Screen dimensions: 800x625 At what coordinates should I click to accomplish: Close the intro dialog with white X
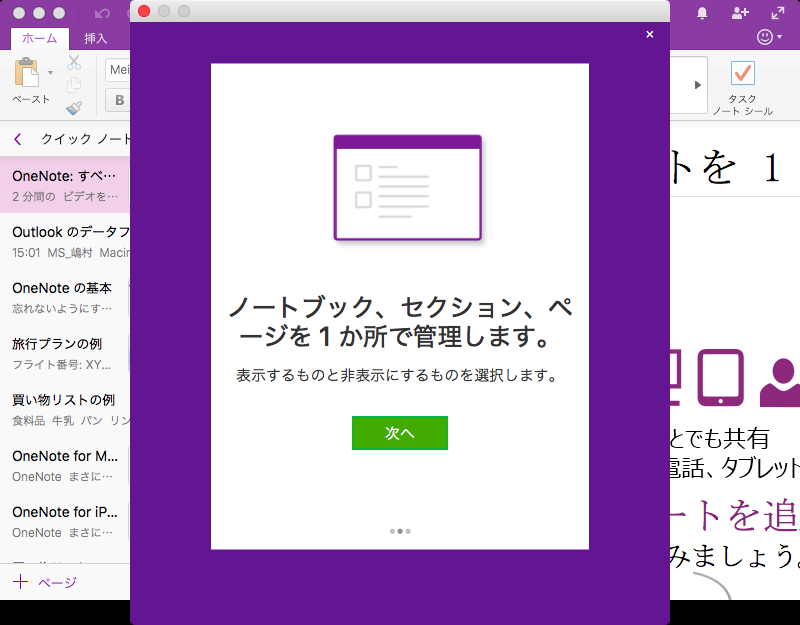(649, 34)
